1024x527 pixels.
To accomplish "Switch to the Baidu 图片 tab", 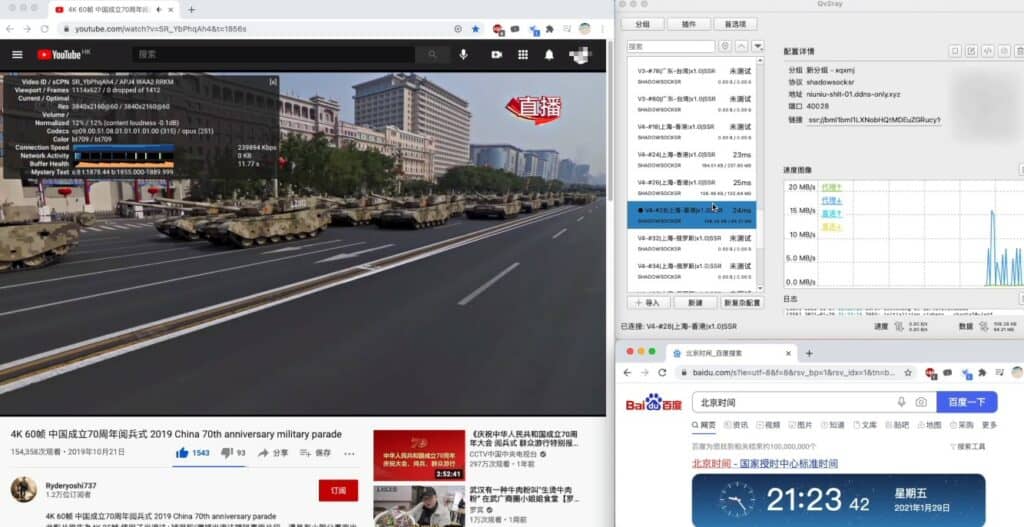I will coord(800,425).
